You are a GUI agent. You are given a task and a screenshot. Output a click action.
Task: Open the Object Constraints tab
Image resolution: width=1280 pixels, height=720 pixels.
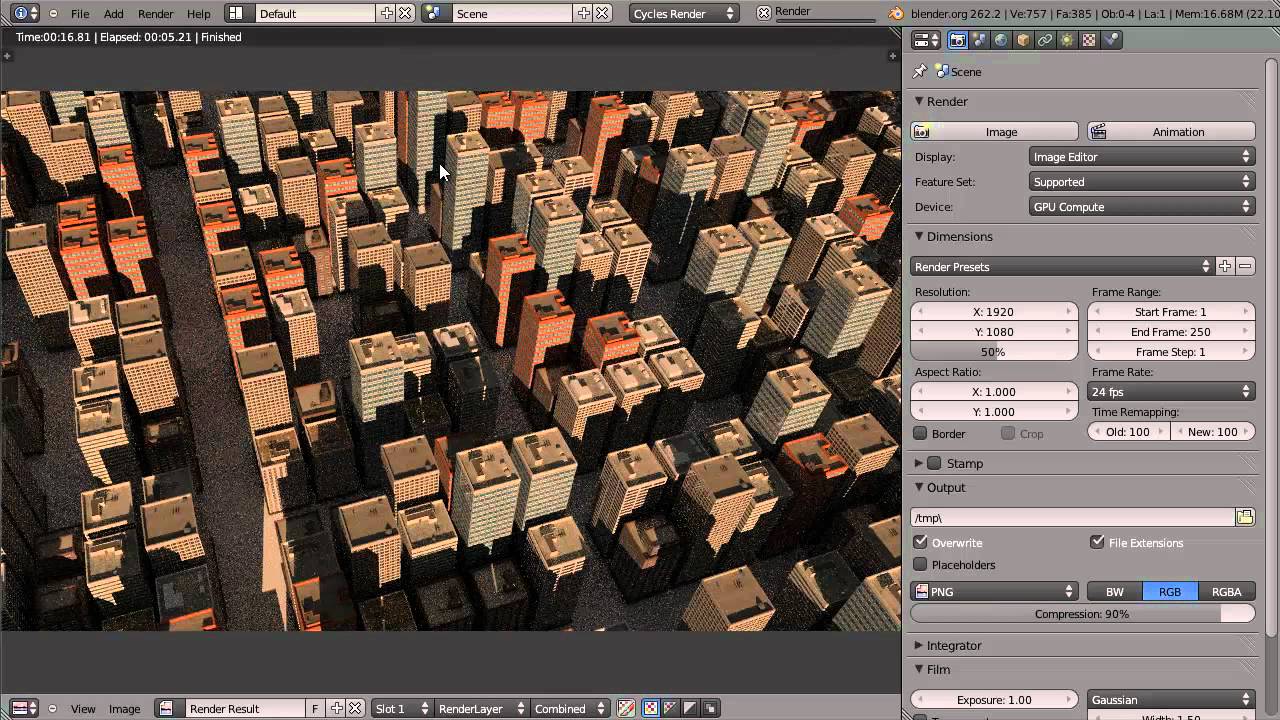(x=1045, y=40)
